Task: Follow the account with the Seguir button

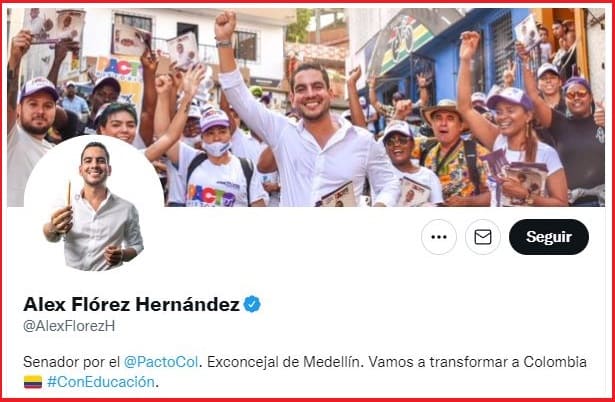Action: click(549, 237)
